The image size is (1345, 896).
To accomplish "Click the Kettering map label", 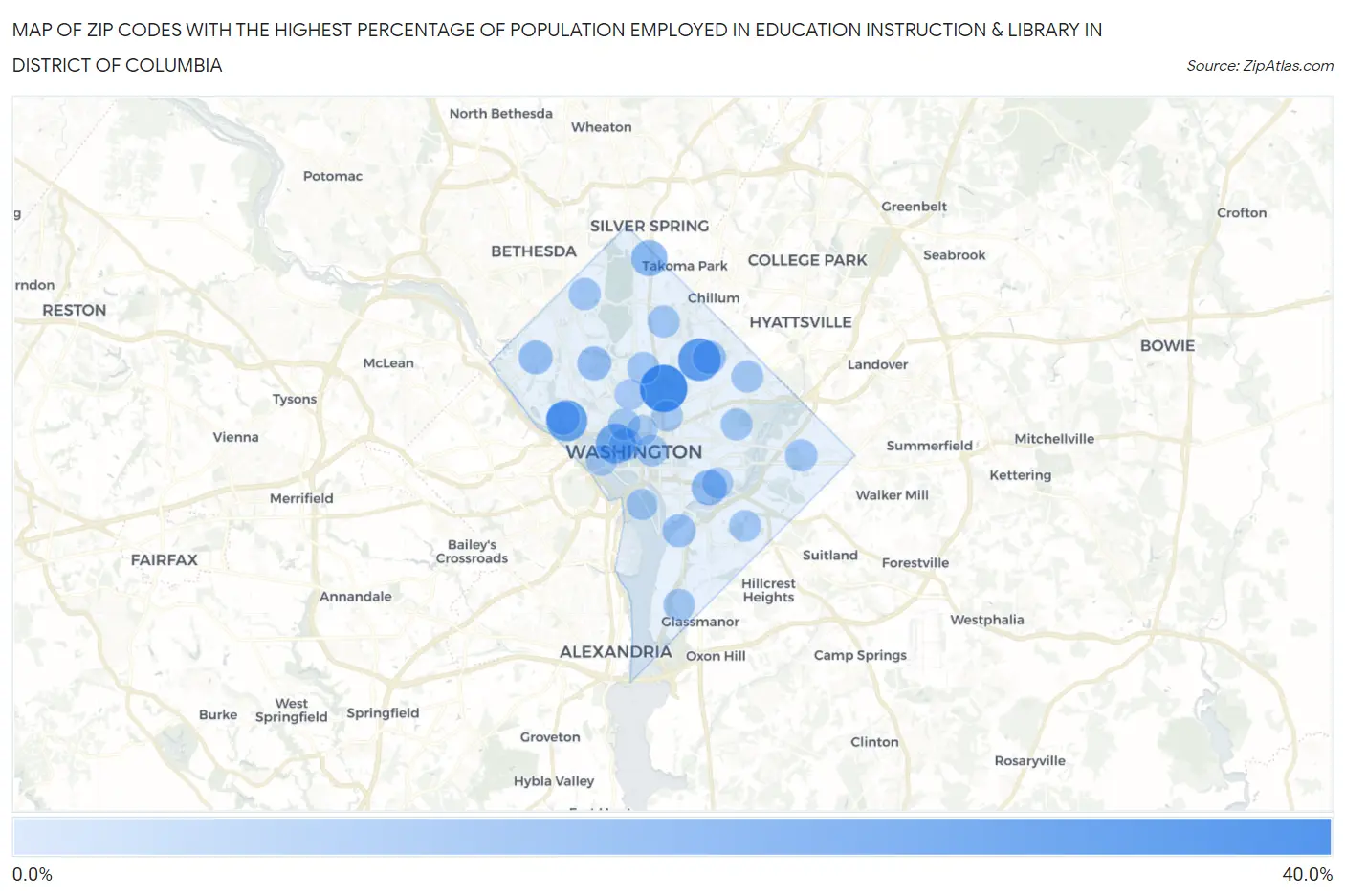I will coord(1021,475).
